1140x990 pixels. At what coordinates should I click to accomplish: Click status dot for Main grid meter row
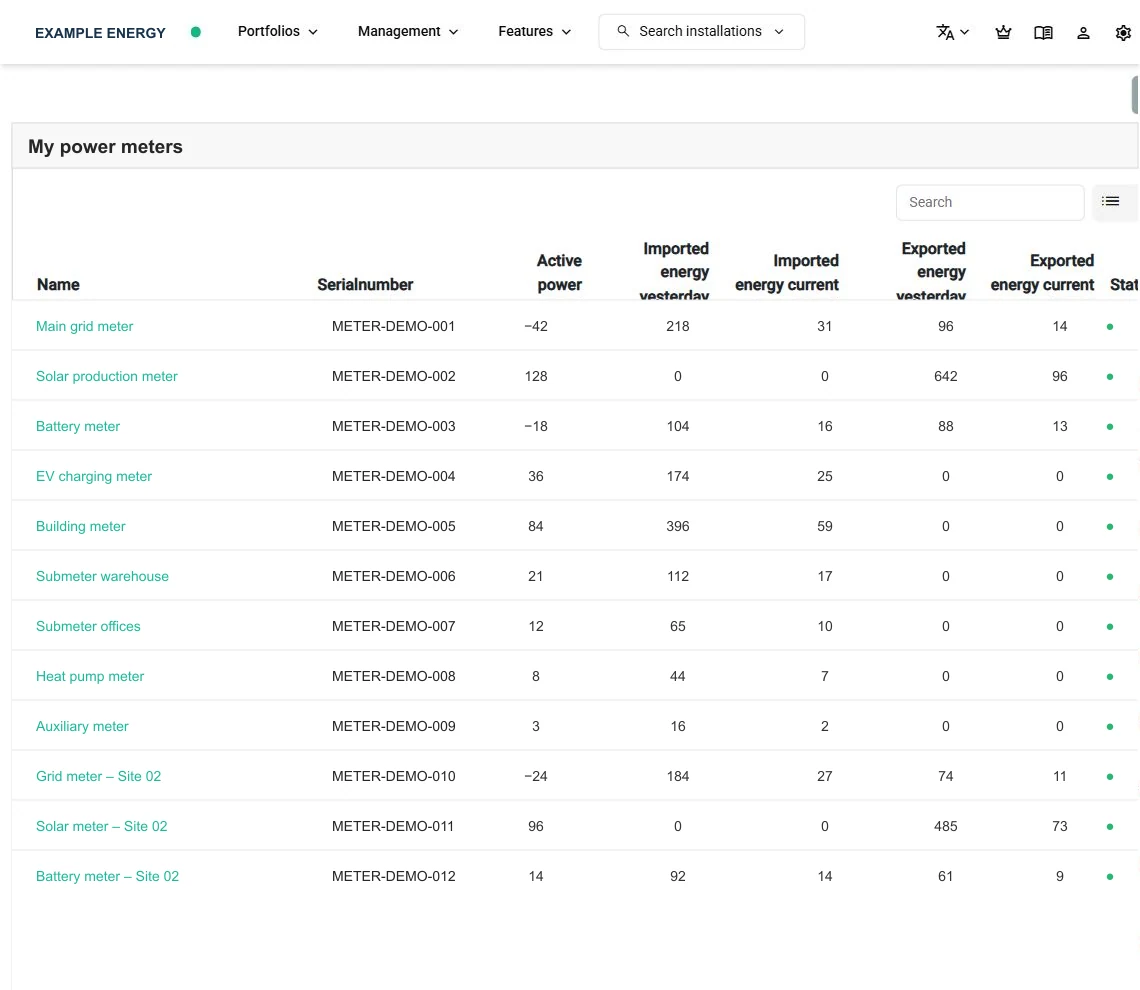click(1109, 327)
